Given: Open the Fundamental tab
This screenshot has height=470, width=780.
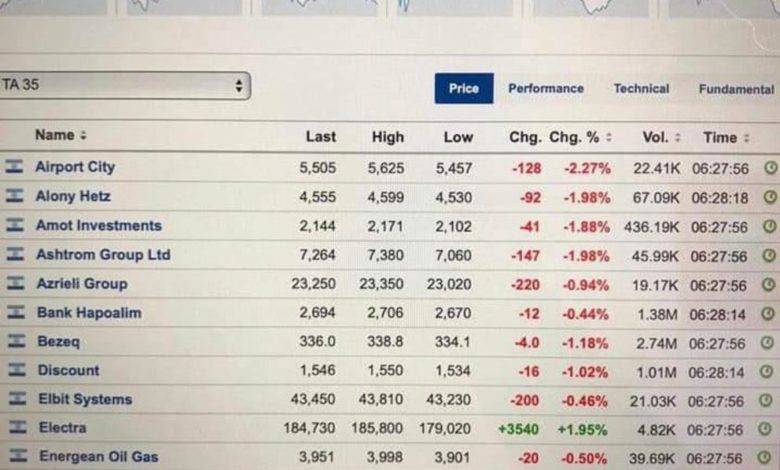Looking at the screenshot, I should pyautogui.click(x=736, y=89).
